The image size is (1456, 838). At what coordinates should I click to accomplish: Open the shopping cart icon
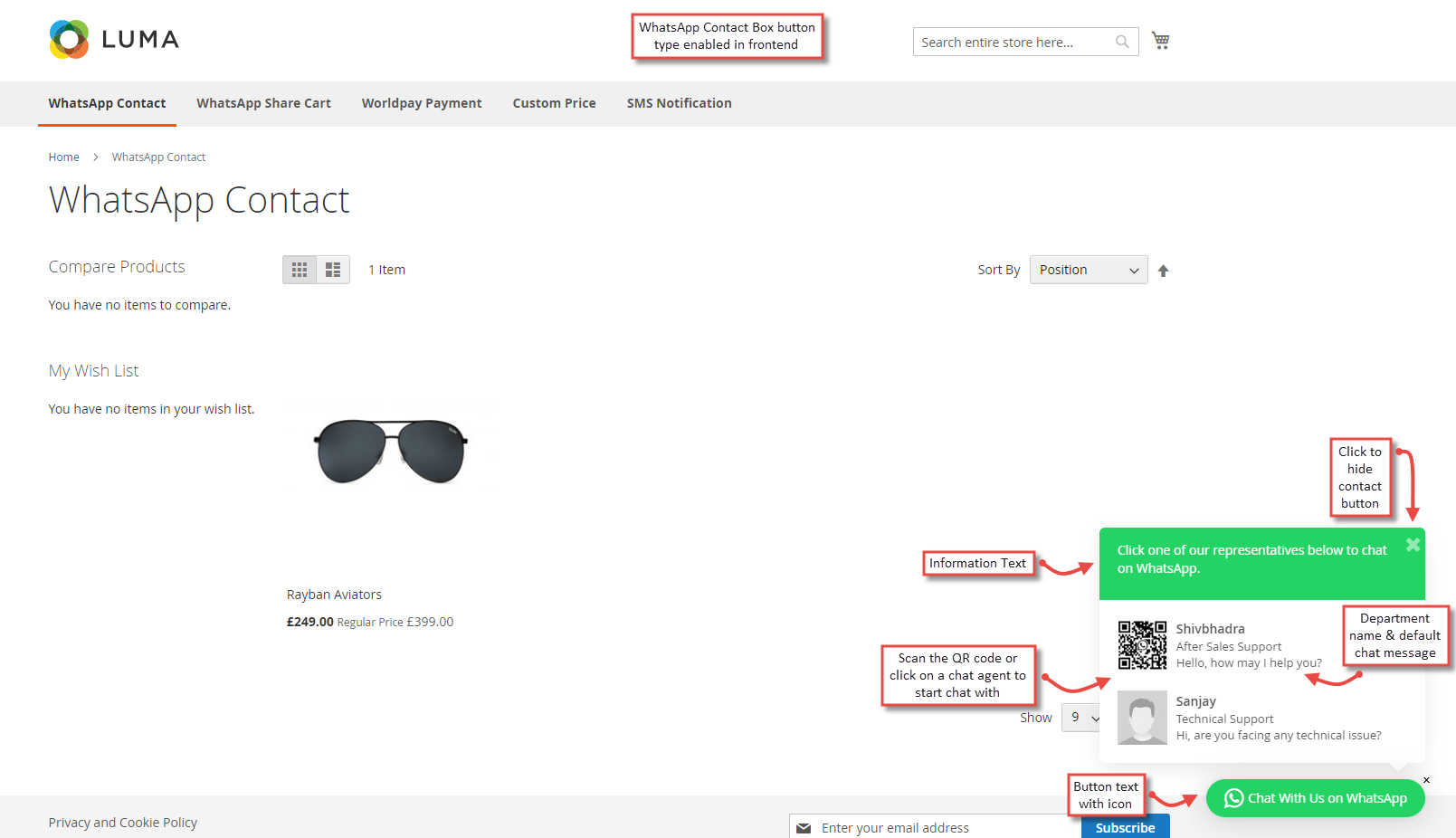coord(1160,41)
